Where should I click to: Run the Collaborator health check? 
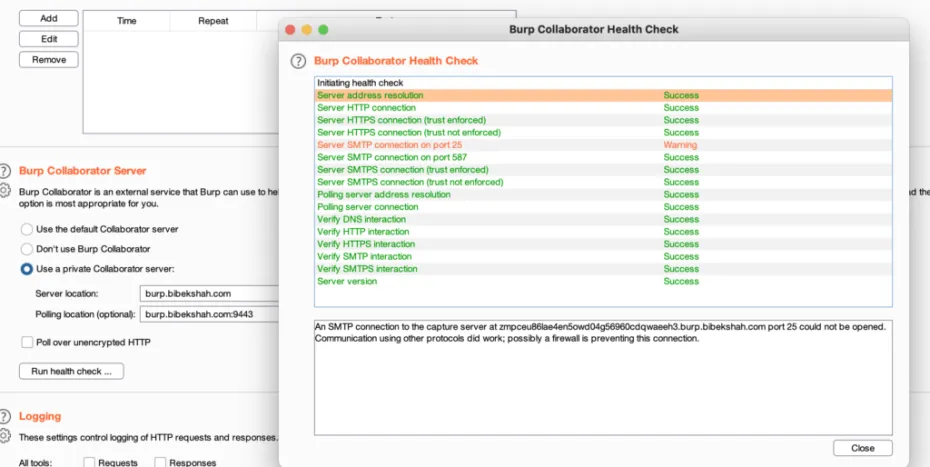pyautogui.click(x=71, y=371)
